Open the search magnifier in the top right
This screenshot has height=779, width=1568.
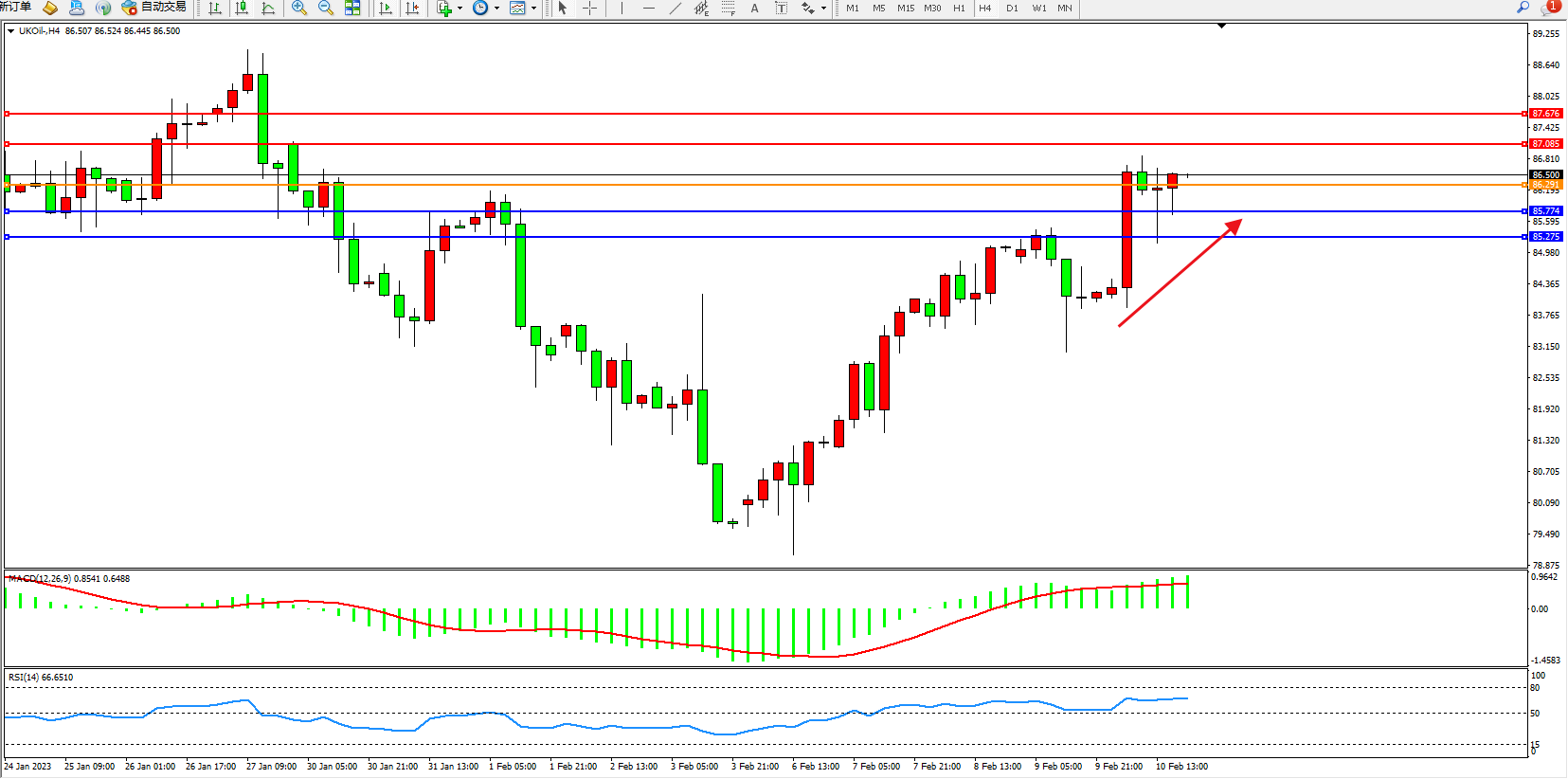[x=1523, y=8]
